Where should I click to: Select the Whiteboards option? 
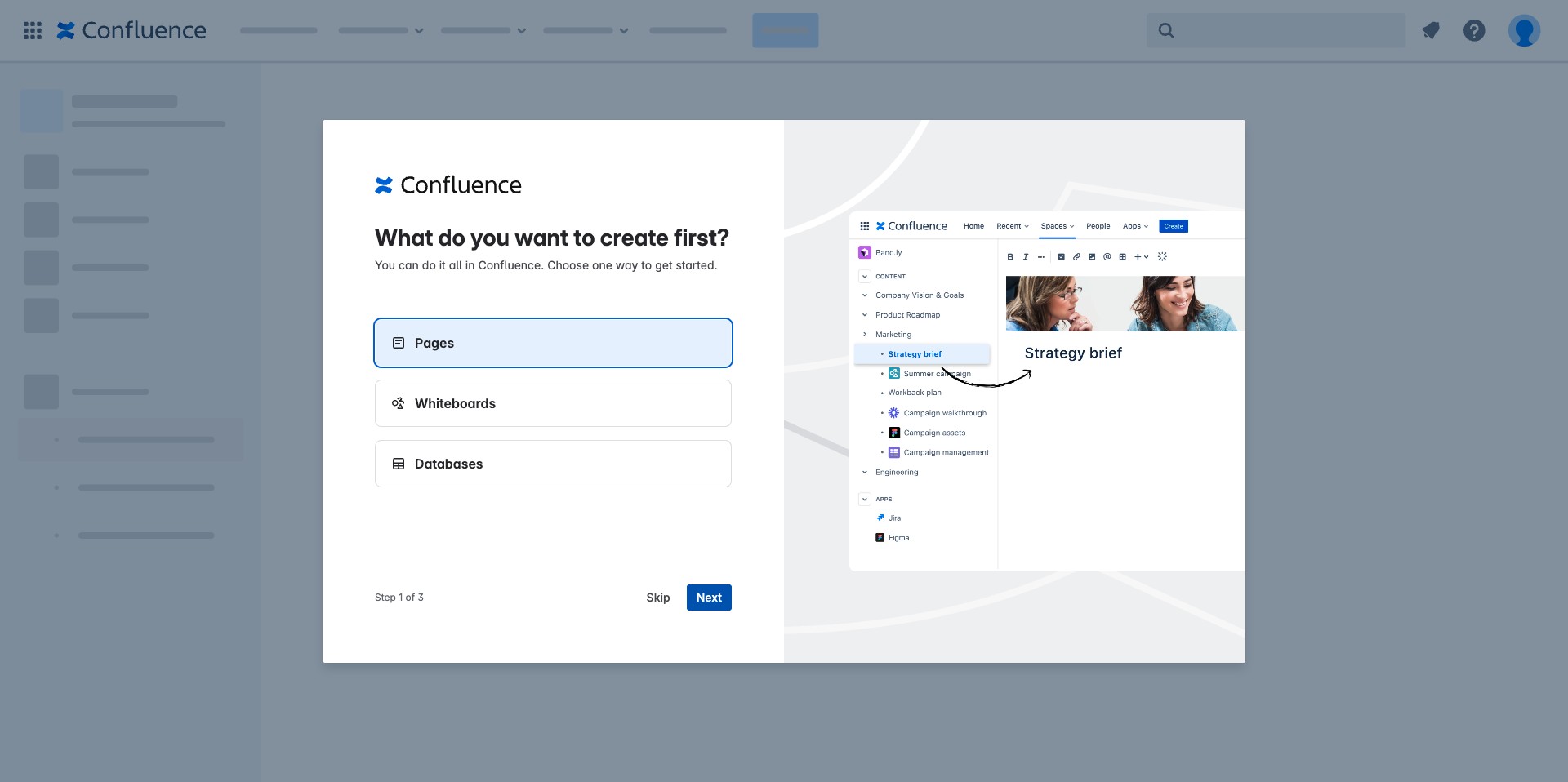pyautogui.click(x=553, y=403)
